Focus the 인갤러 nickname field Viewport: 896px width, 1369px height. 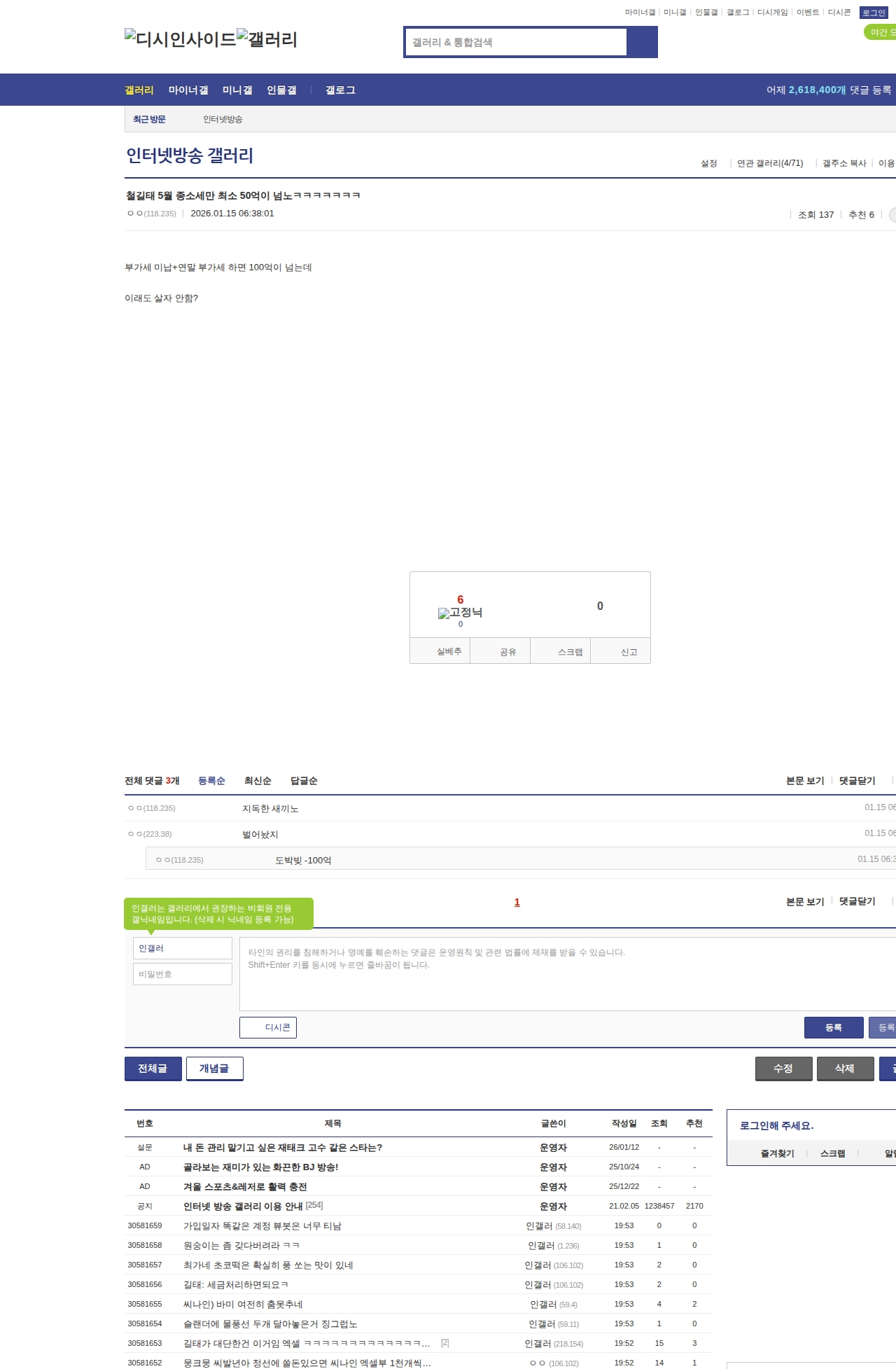pyautogui.click(x=183, y=948)
